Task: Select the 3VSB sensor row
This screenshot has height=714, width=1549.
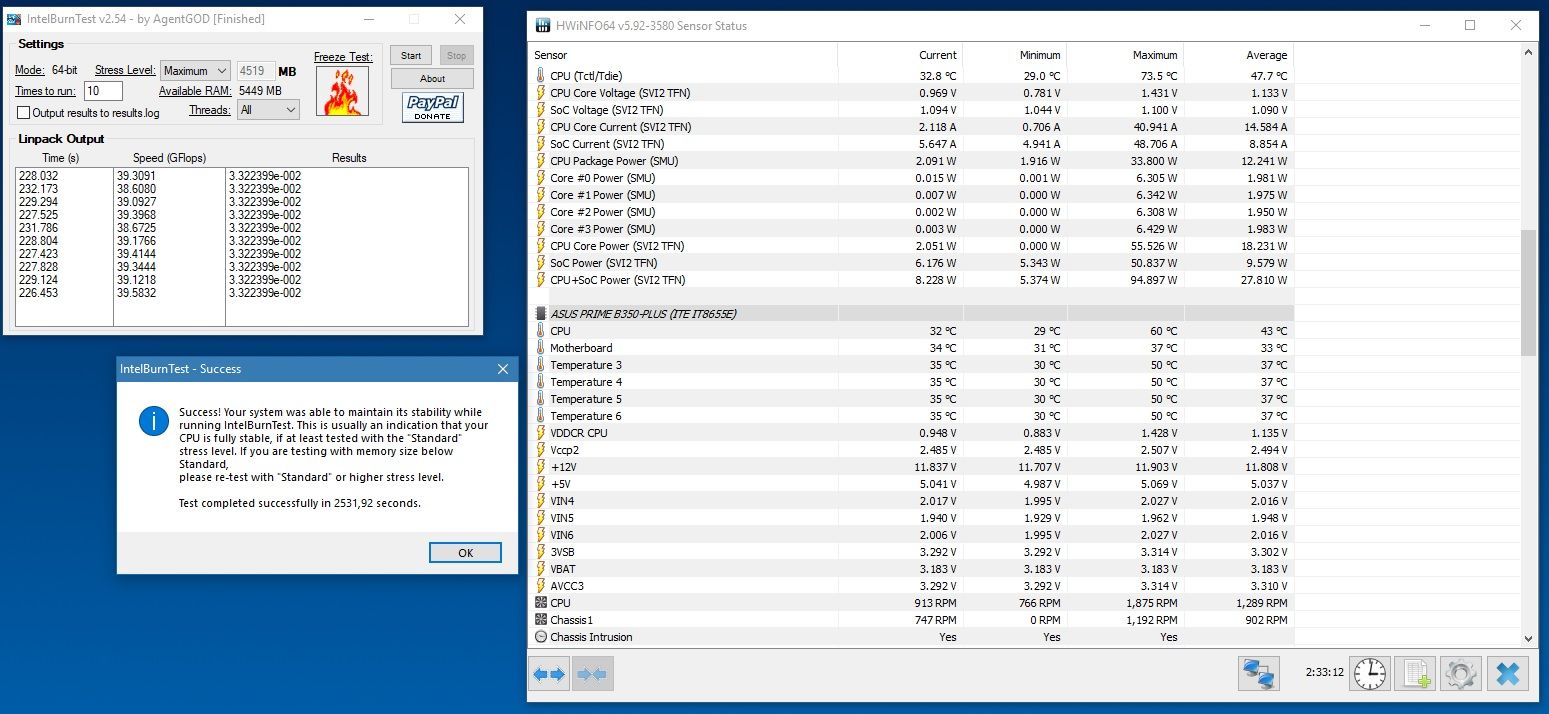Action: [x=911, y=552]
